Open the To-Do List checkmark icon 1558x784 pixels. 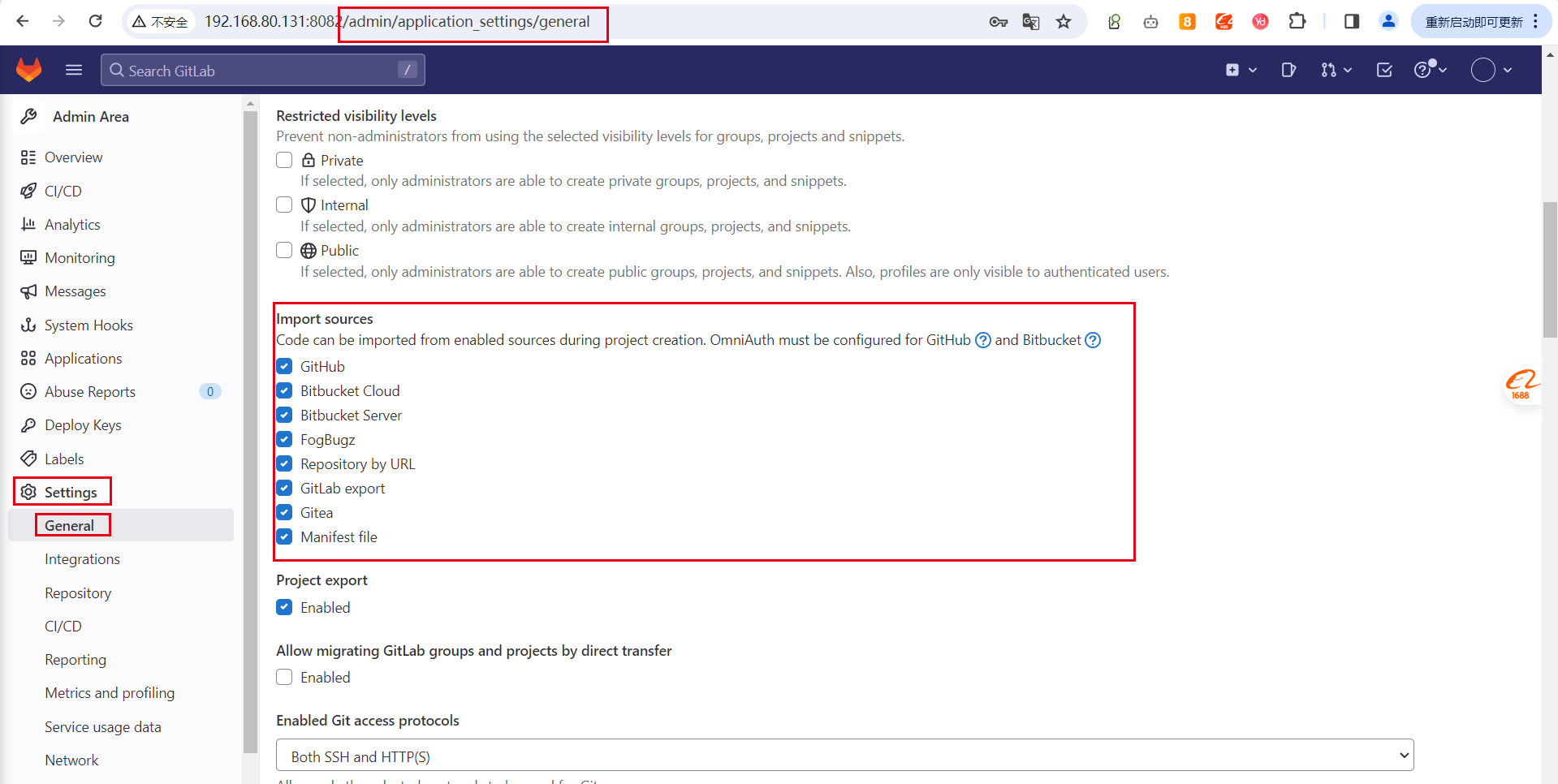1384,70
